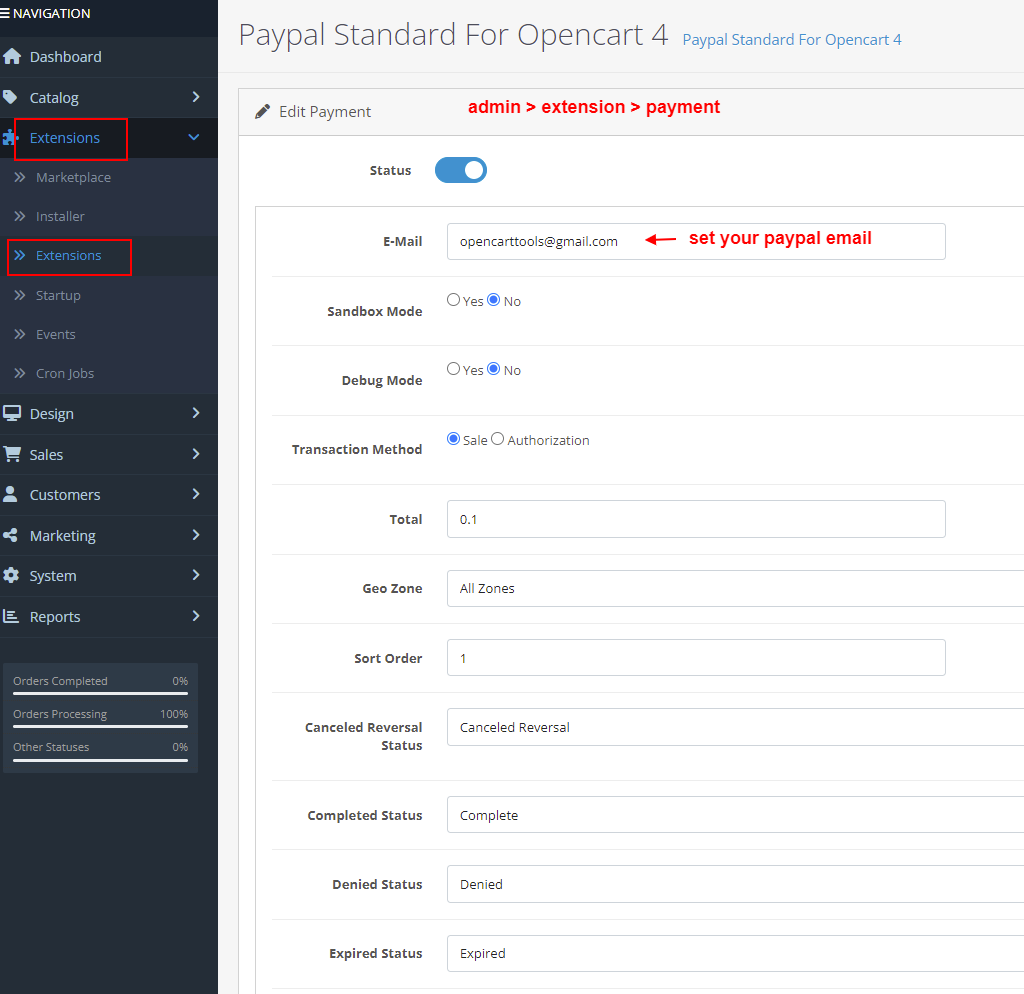Screen dimensions: 1024x994
Task: Expand the Catalog menu chevron
Action: (x=195, y=97)
